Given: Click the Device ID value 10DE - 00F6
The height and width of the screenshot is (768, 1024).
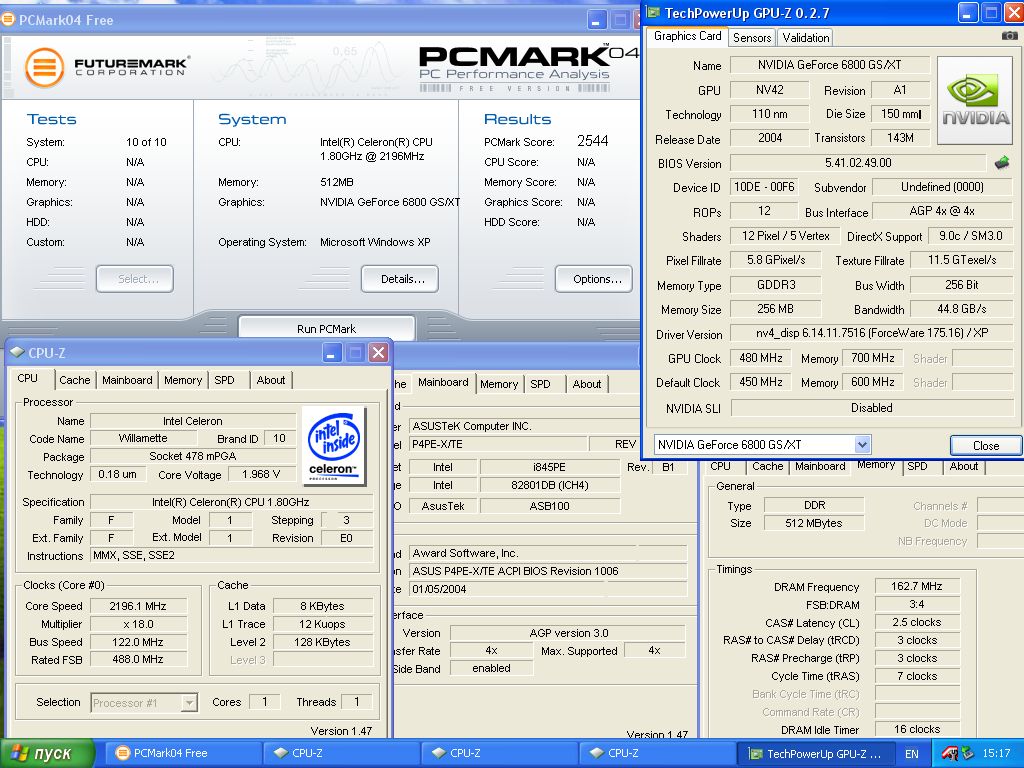Looking at the screenshot, I should point(764,187).
